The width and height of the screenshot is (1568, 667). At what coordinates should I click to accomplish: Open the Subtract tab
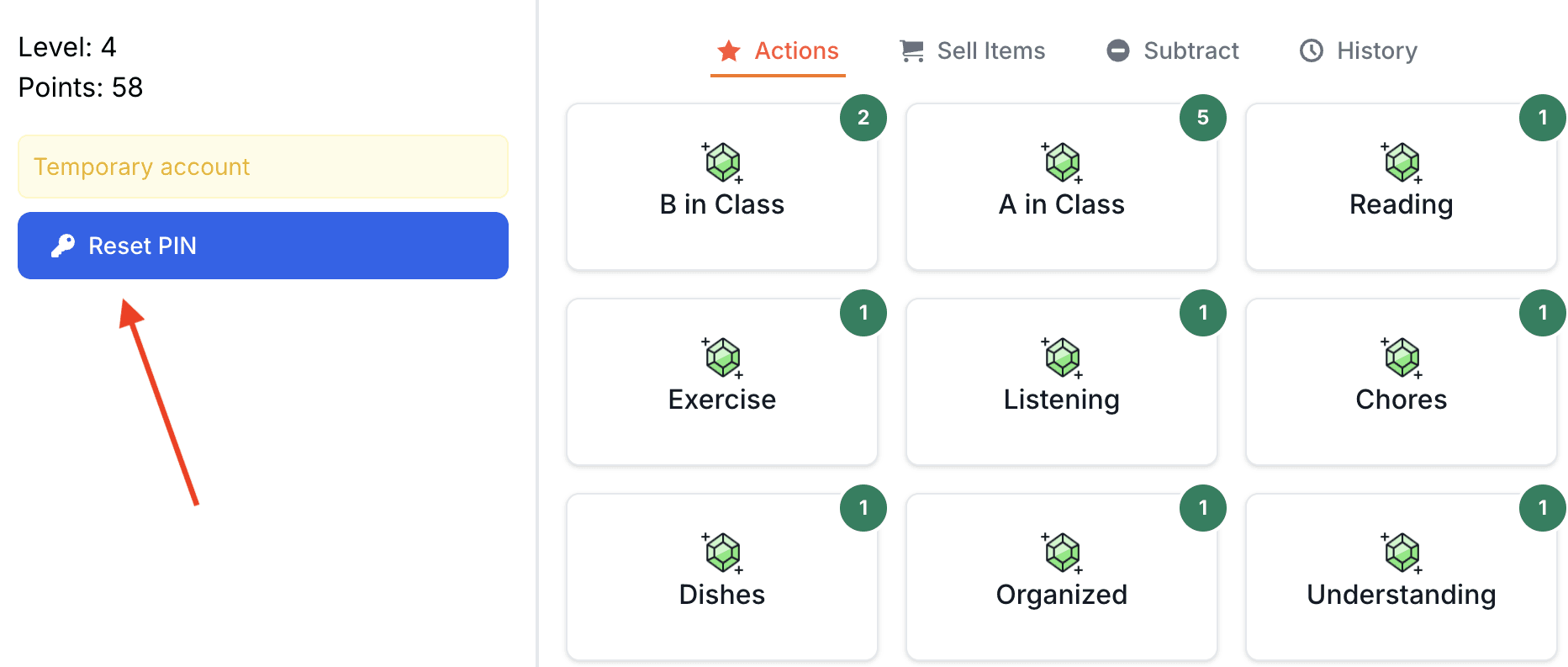1173,50
